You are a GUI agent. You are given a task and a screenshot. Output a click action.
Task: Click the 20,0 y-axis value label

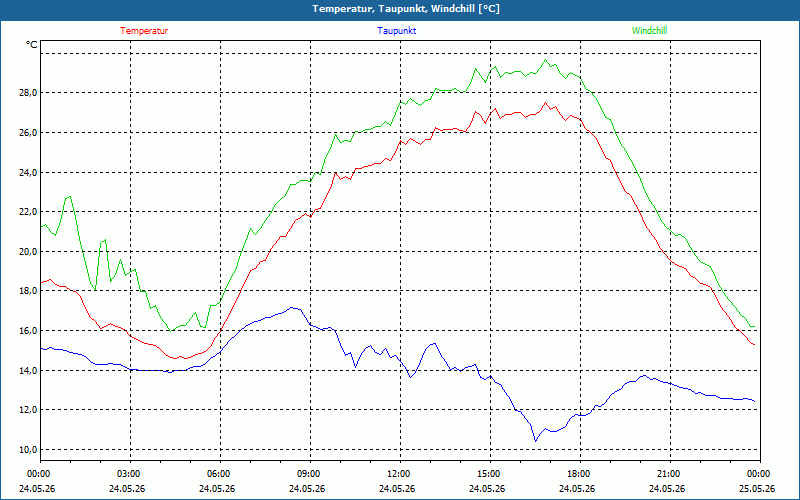point(28,252)
